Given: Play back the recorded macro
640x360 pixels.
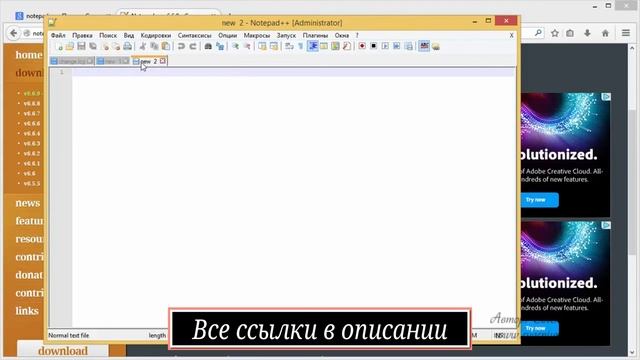Looking at the screenshot, I should (x=385, y=47).
